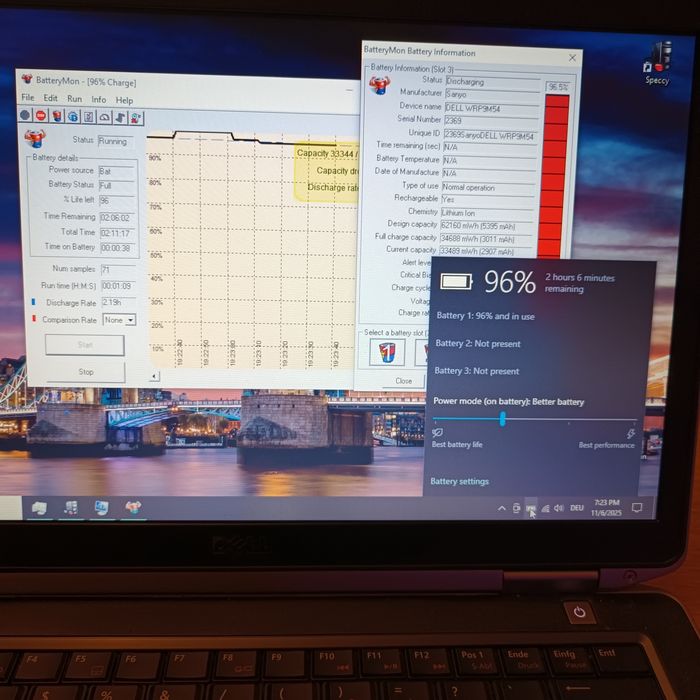Click Power source field showing Bat
The image size is (700, 700).
pyautogui.click(x=117, y=171)
